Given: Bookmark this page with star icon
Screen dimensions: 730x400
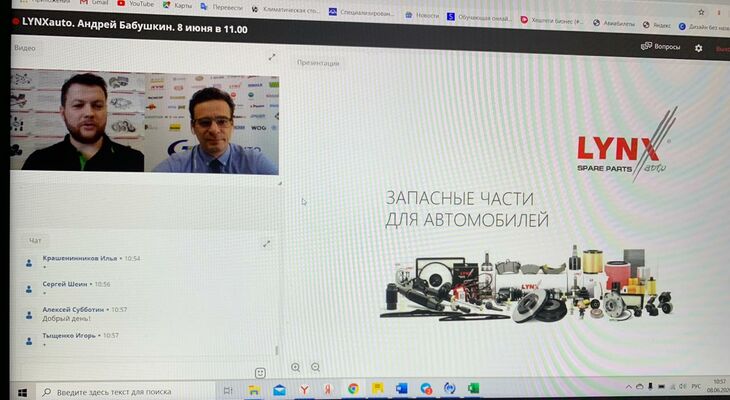Looking at the screenshot, I should tap(702, 12).
